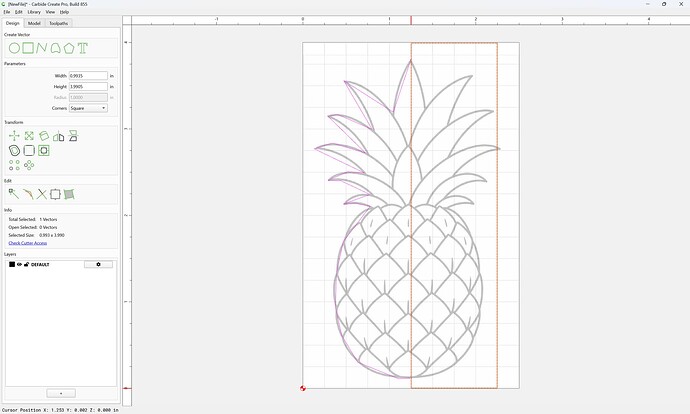Use the Mirror vertical flip tool

pos(73,136)
